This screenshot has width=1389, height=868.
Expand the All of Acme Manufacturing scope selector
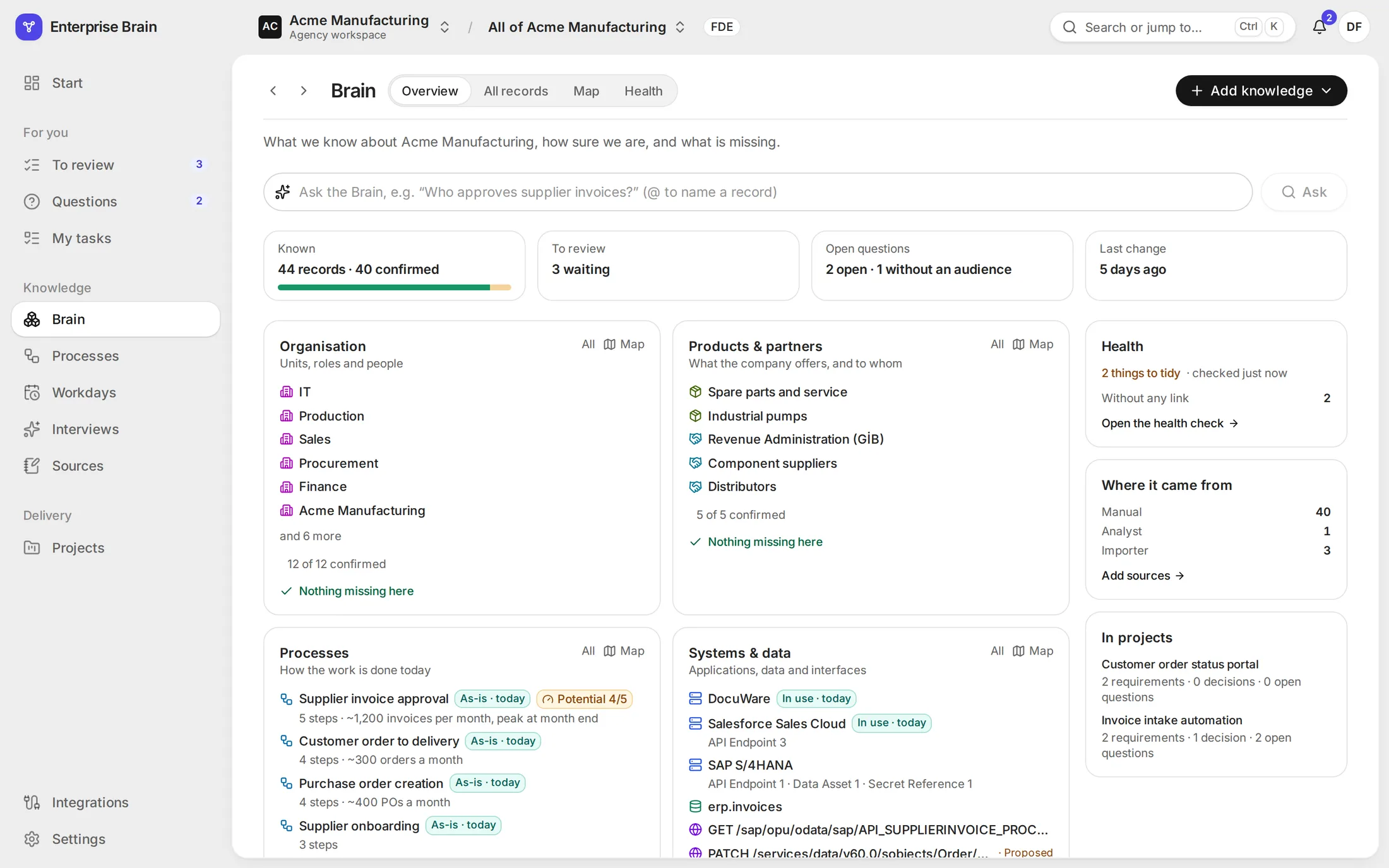click(x=680, y=27)
